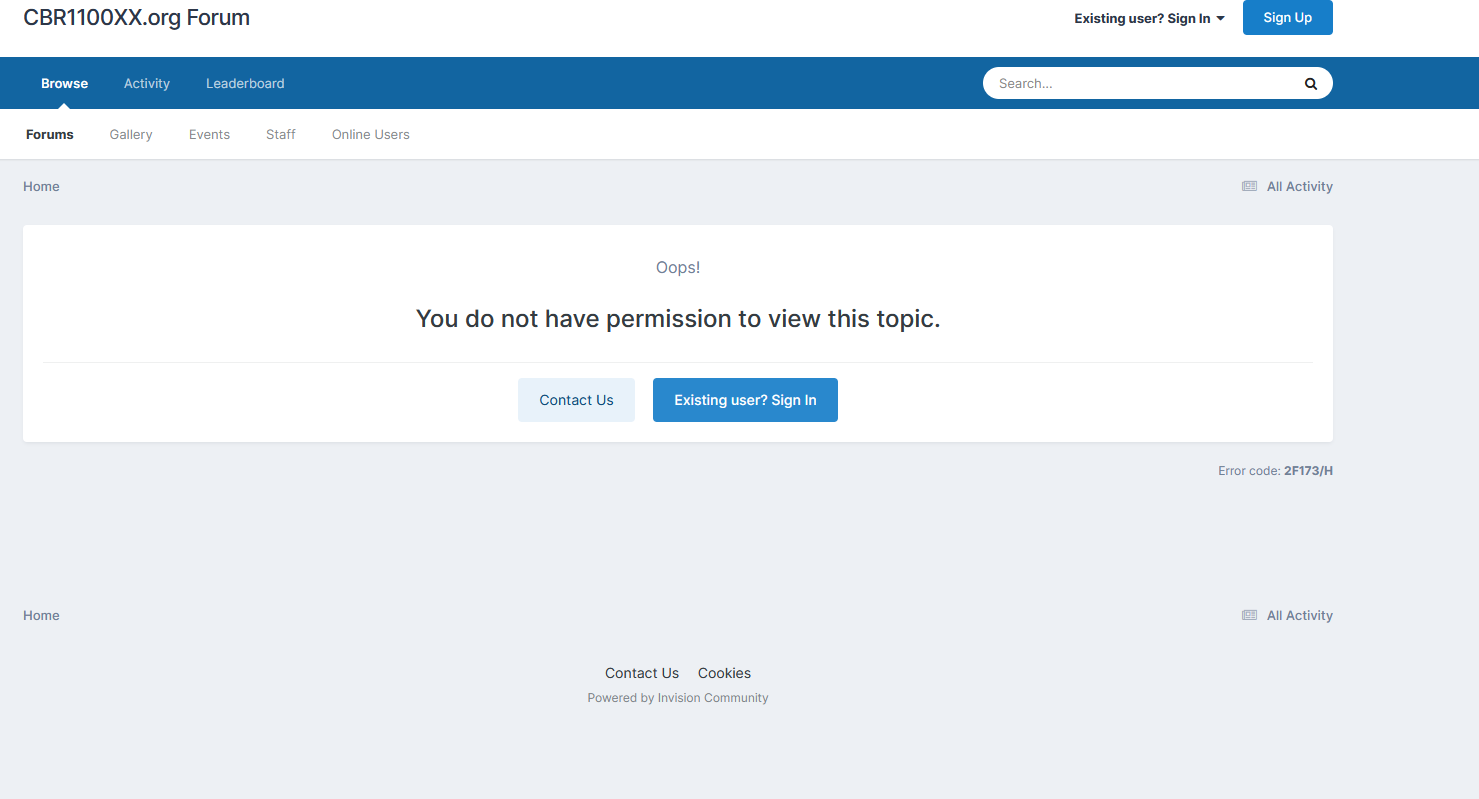Open the footer Contact Us link
Viewport: 1479px width, 799px height.
click(642, 673)
